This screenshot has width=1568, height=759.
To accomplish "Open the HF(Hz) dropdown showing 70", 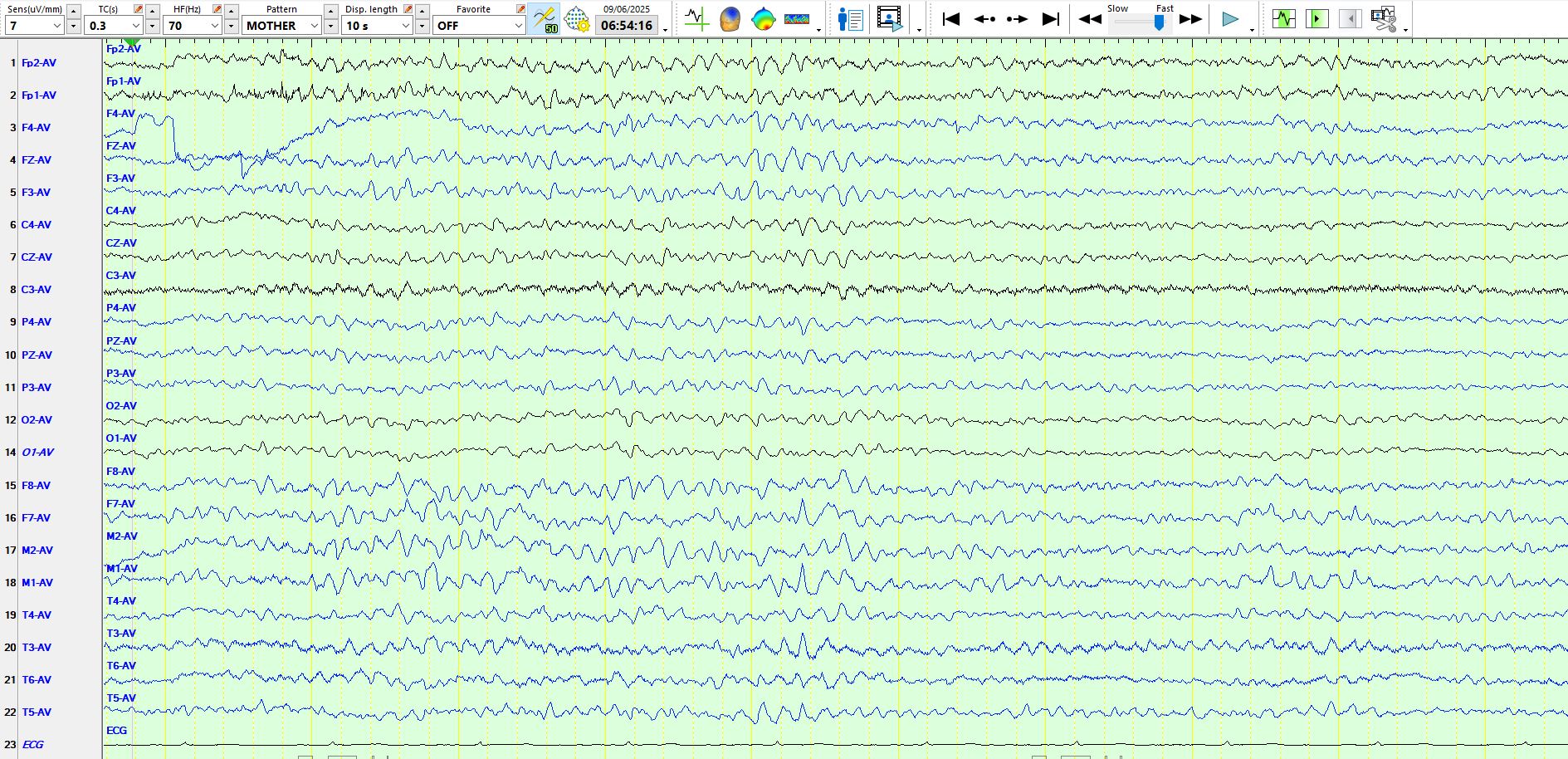I will pos(193,26).
